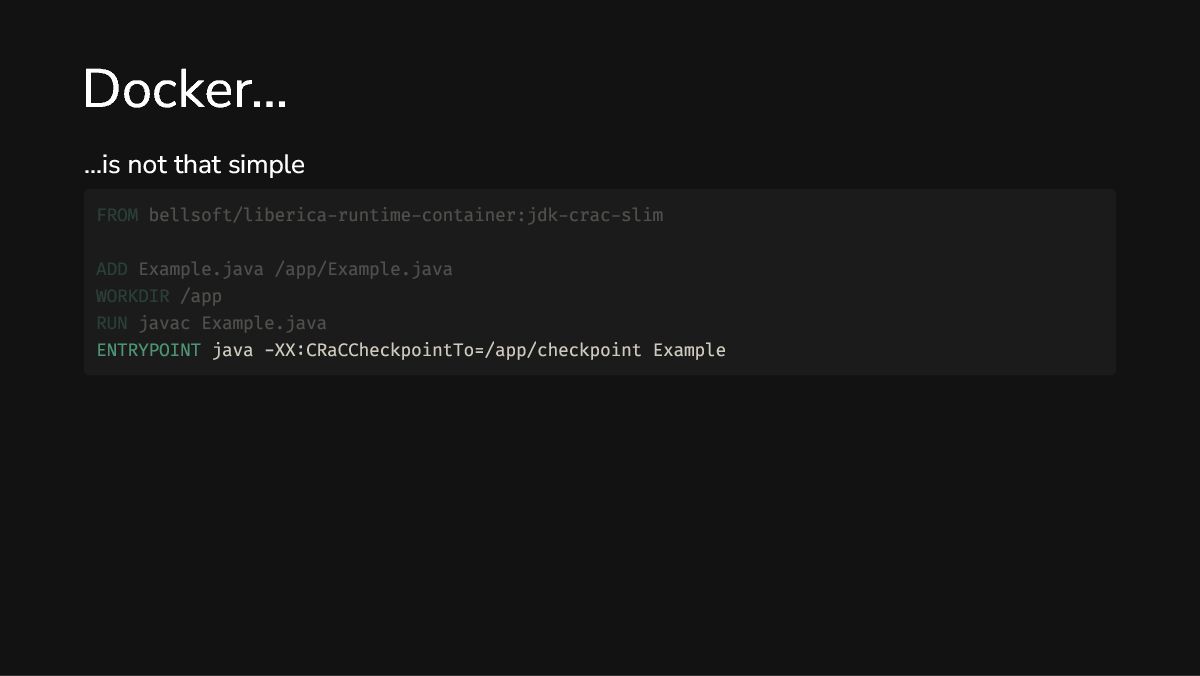Click the "Docker..." slide title
Viewport: 1200px width, 676px height.
click(x=185, y=89)
